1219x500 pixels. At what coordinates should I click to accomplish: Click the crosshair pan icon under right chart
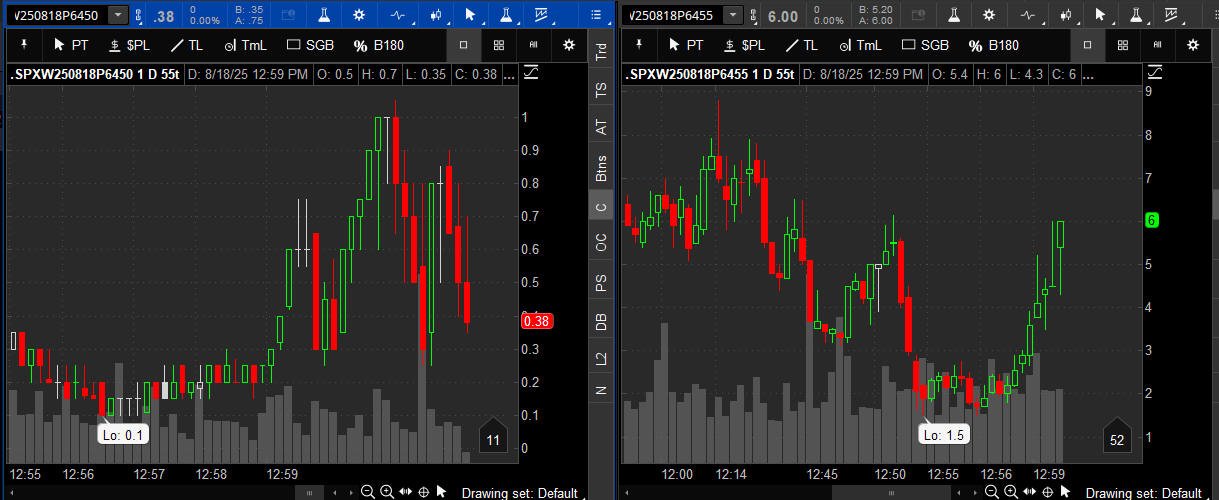(1047, 492)
